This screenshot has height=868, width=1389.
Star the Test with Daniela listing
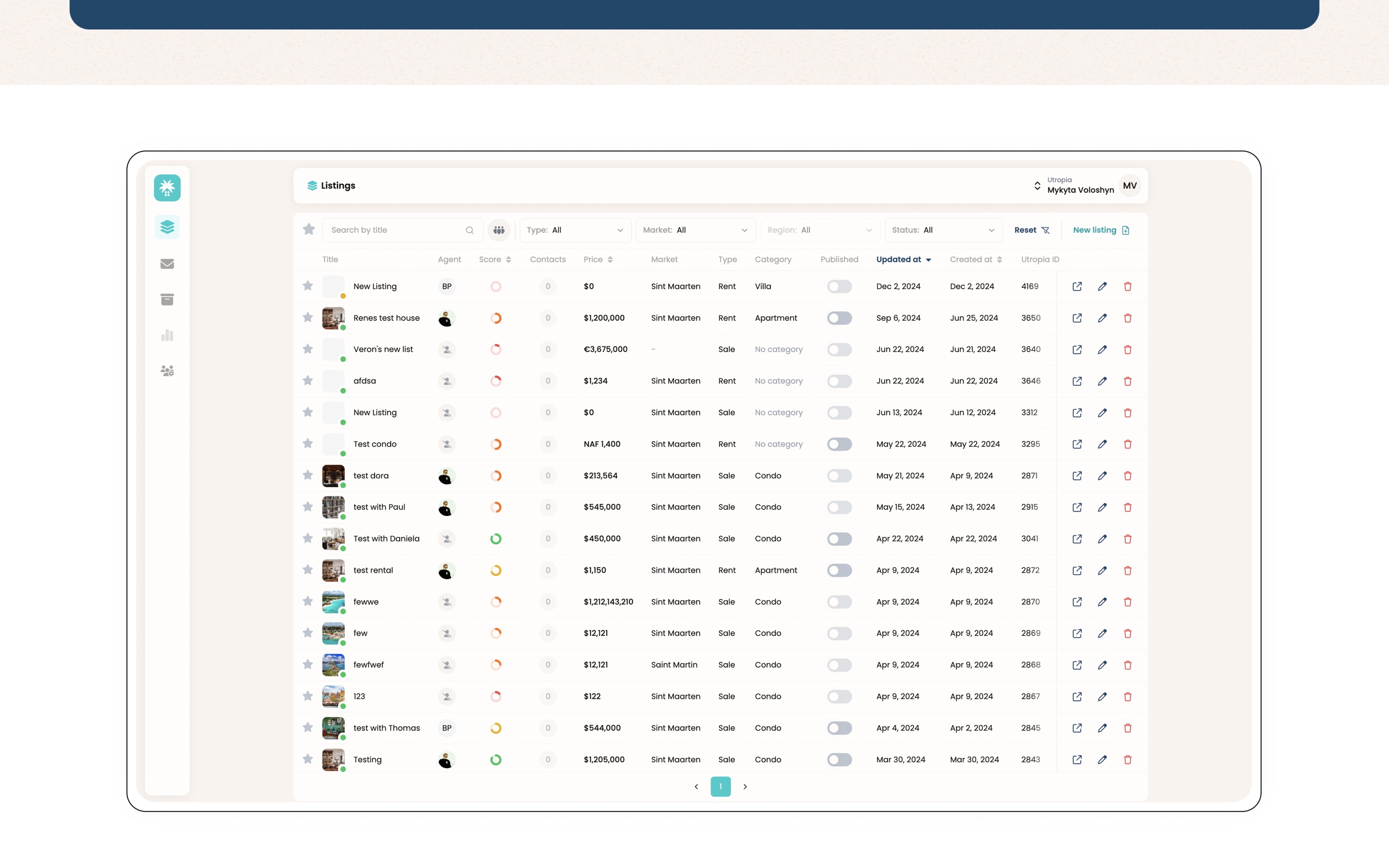coord(308,539)
